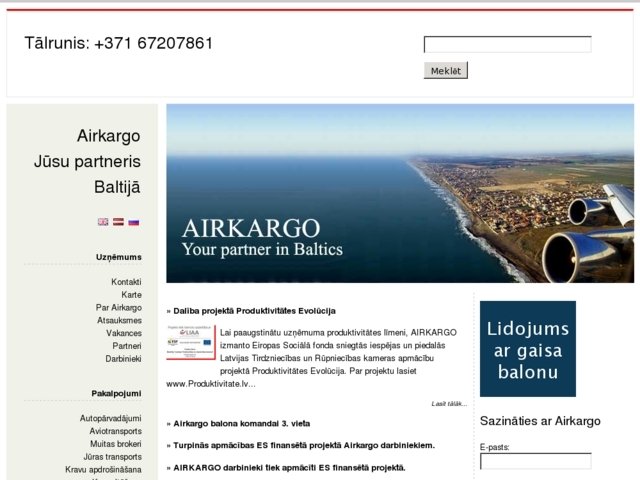The height and width of the screenshot is (480, 640).
Task: Open the Karte menu link
Action: 131,295
